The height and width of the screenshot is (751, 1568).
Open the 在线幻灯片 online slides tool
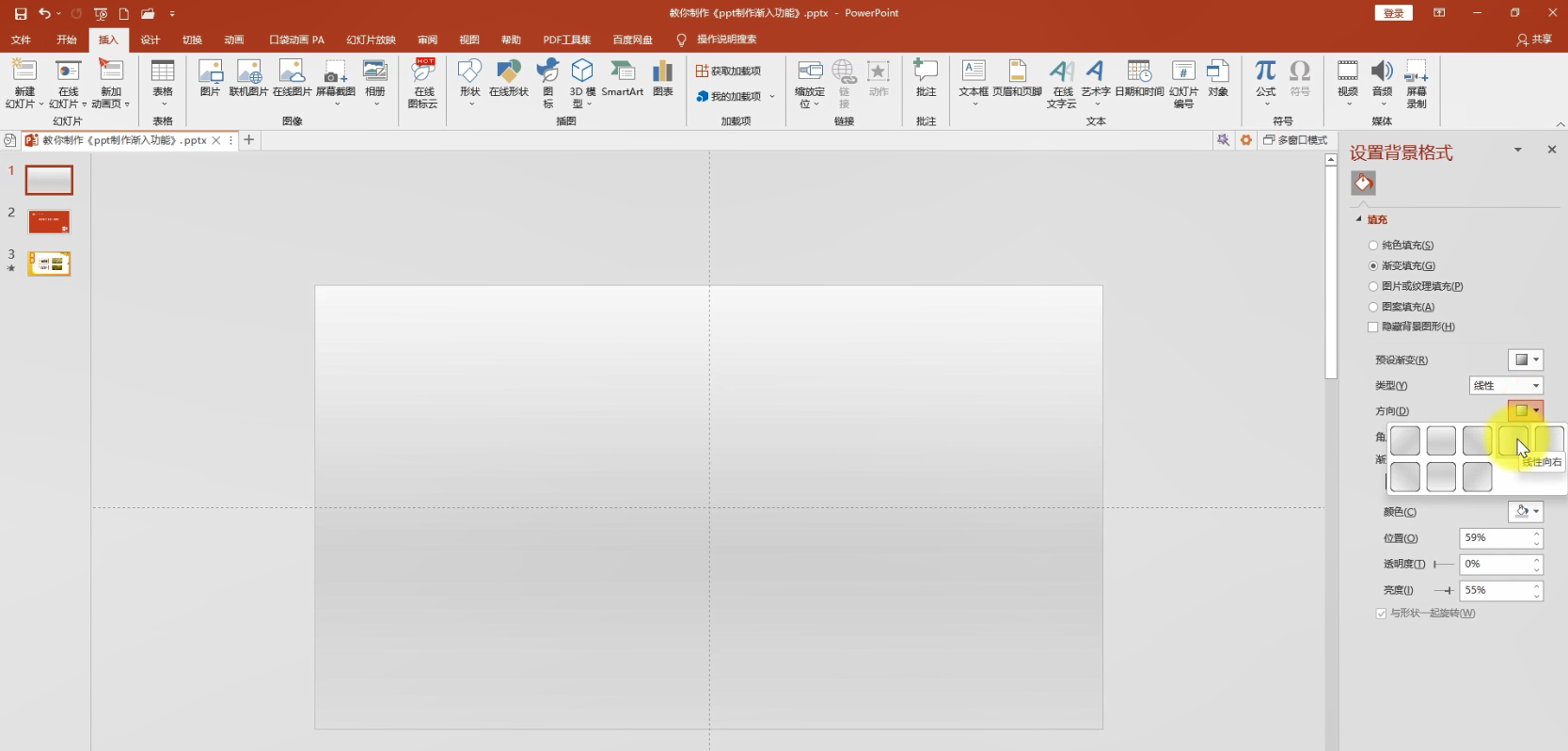68,84
